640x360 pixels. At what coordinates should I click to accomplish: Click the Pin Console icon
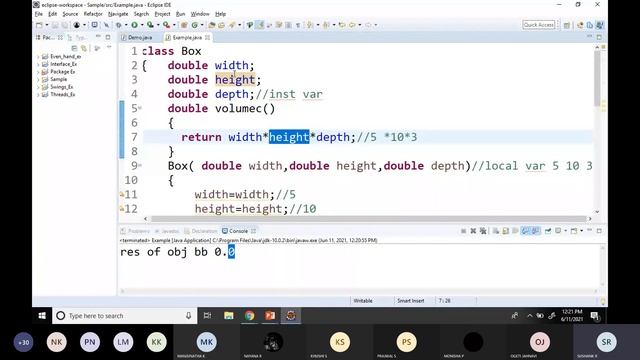coord(548,231)
